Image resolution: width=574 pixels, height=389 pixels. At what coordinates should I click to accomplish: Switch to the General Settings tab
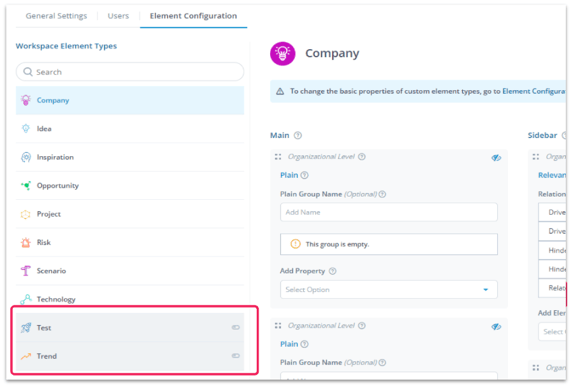(56, 16)
